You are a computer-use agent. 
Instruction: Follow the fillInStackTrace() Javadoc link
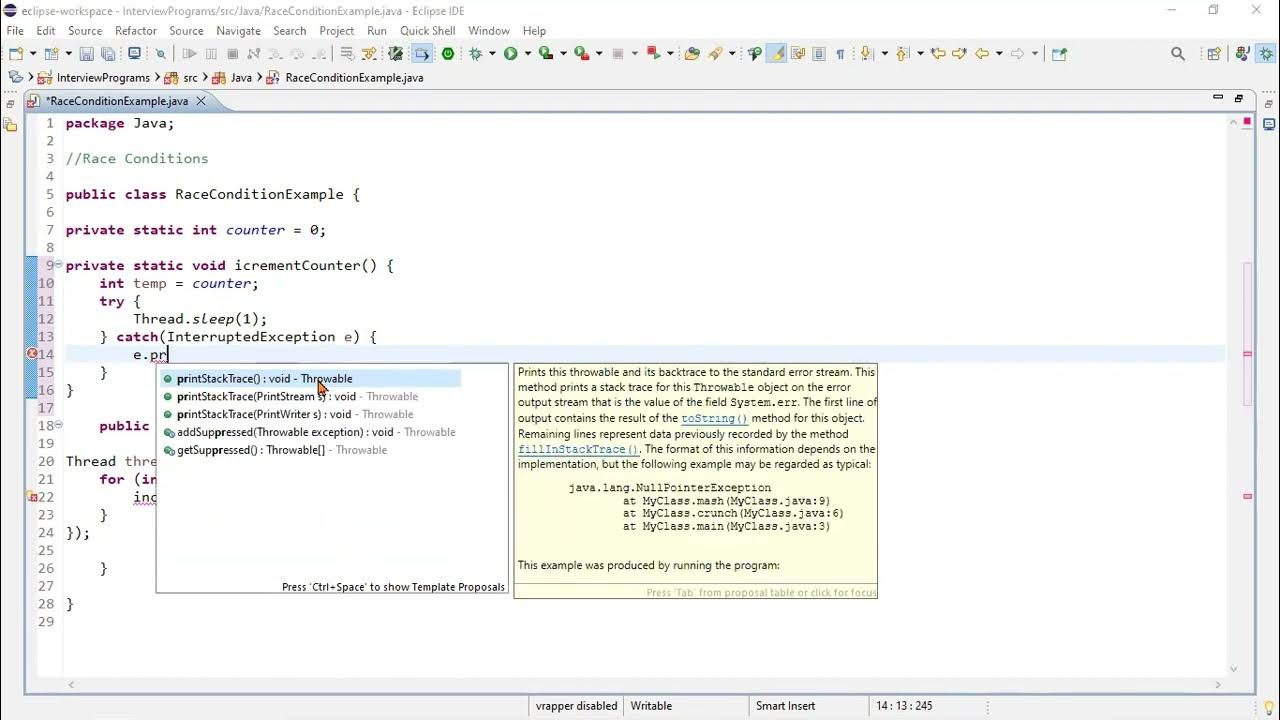click(578, 449)
